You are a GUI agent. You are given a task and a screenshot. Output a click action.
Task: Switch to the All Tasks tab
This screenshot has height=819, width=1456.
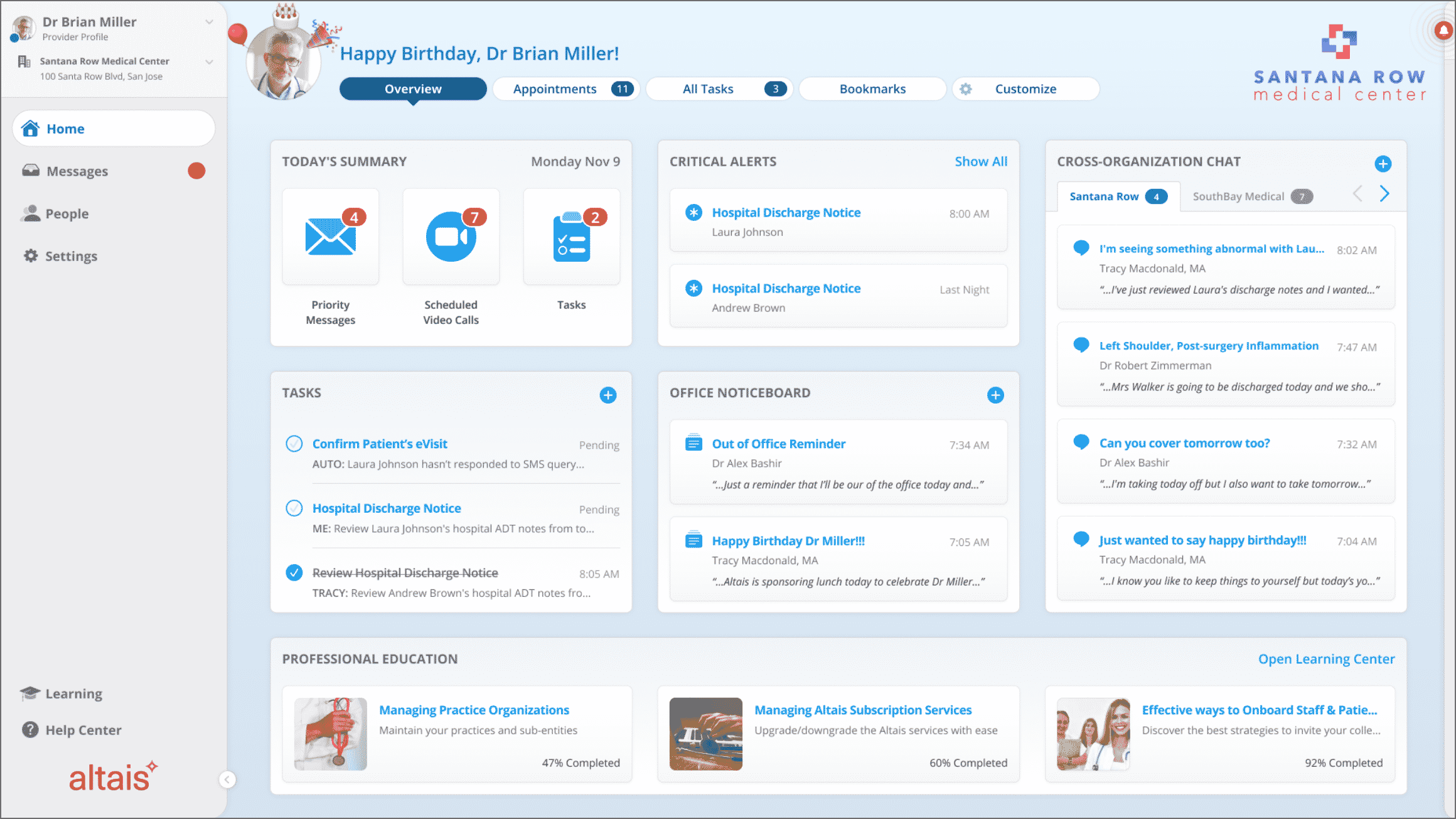tap(719, 89)
